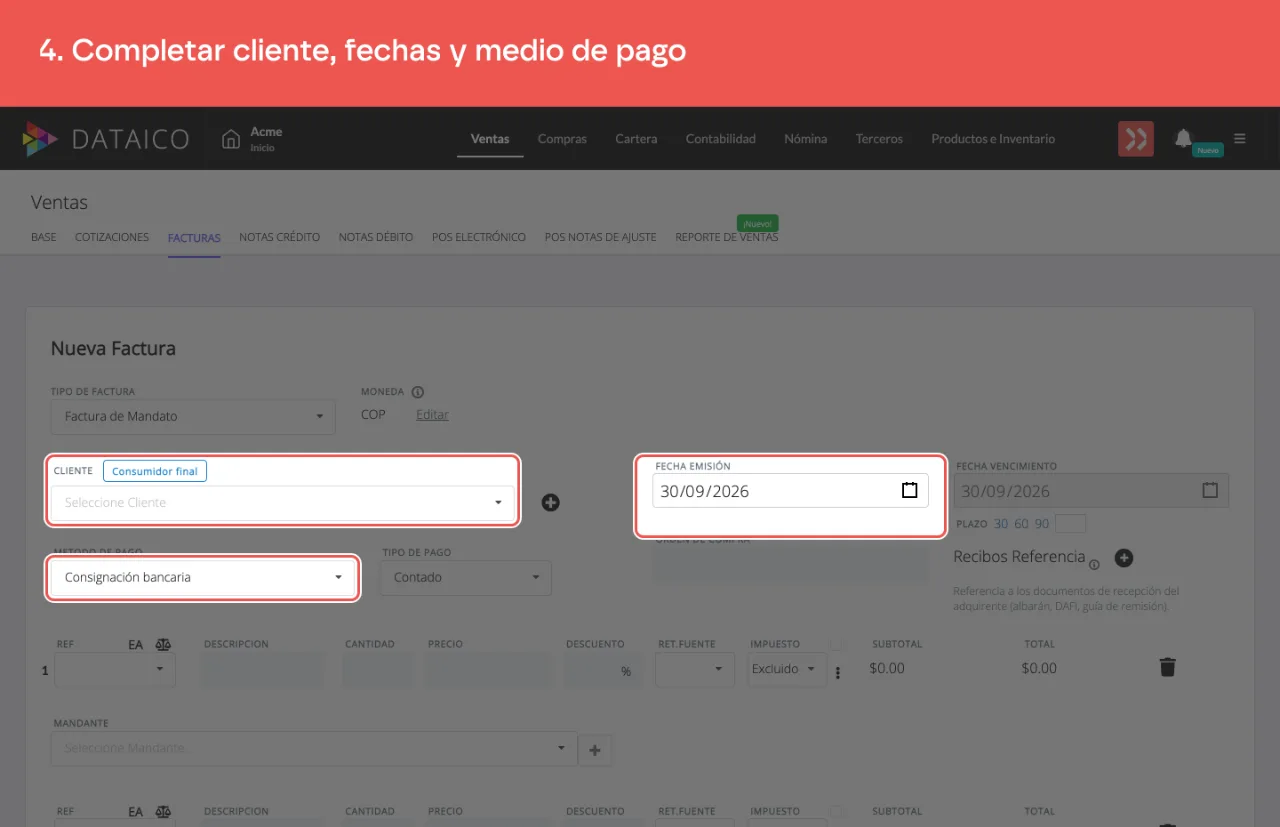Screen dimensions: 1280x827
Task: Click the Editar currency link
Action: [432, 414]
